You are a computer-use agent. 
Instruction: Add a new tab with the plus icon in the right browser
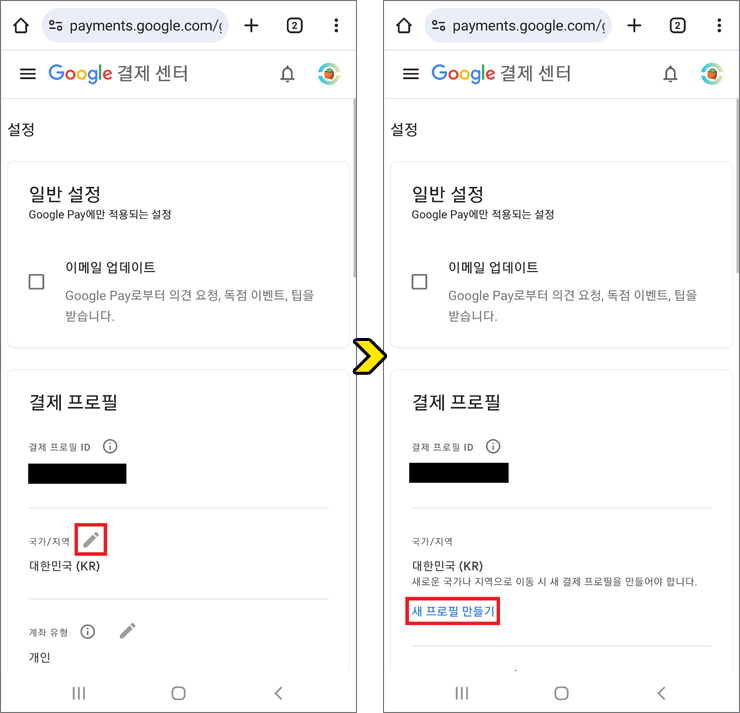(x=634, y=25)
